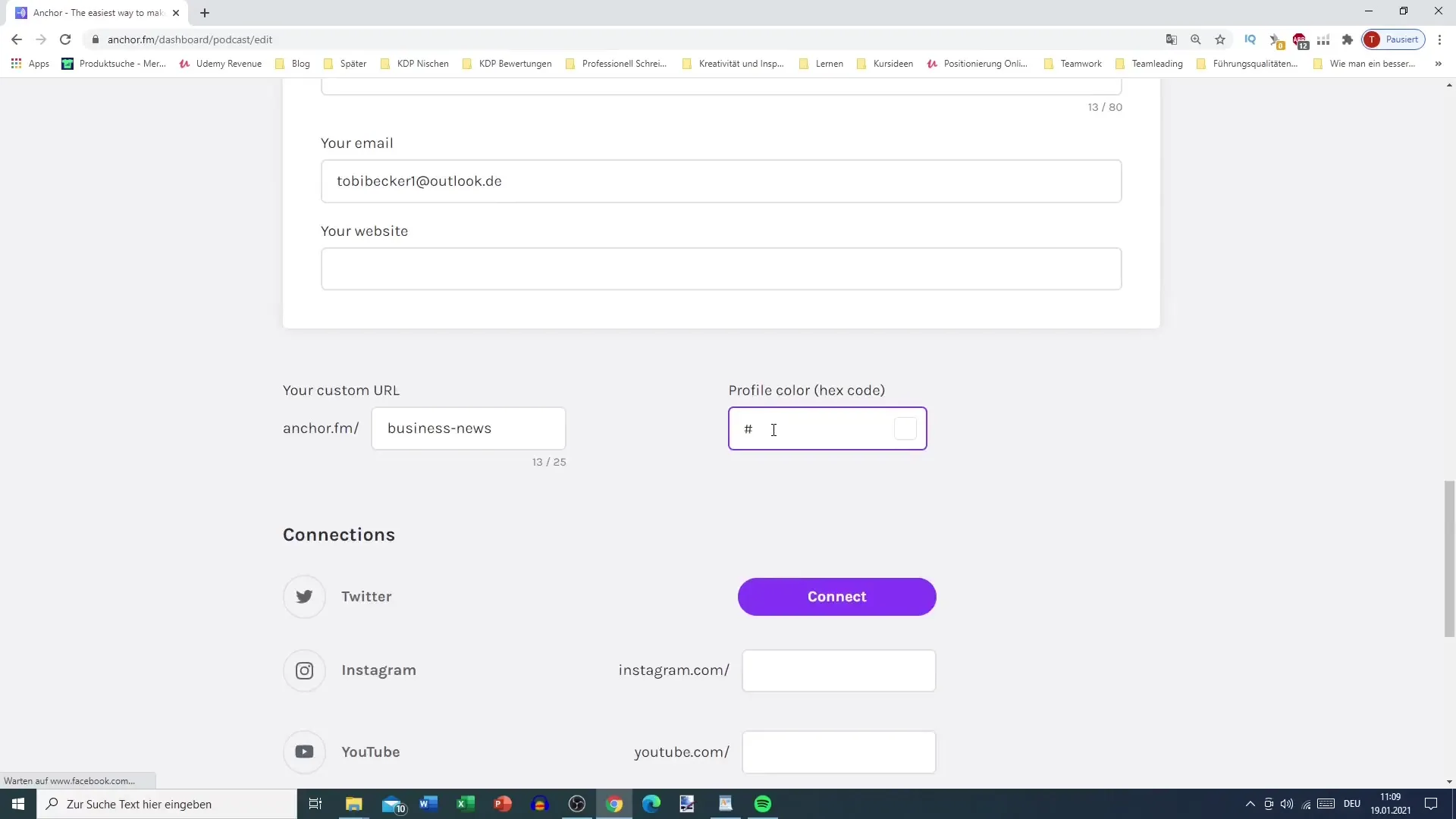Click the zoom magnifier icon in address bar
The height and width of the screenshot is (819, 1456).
click(1196, 39)
